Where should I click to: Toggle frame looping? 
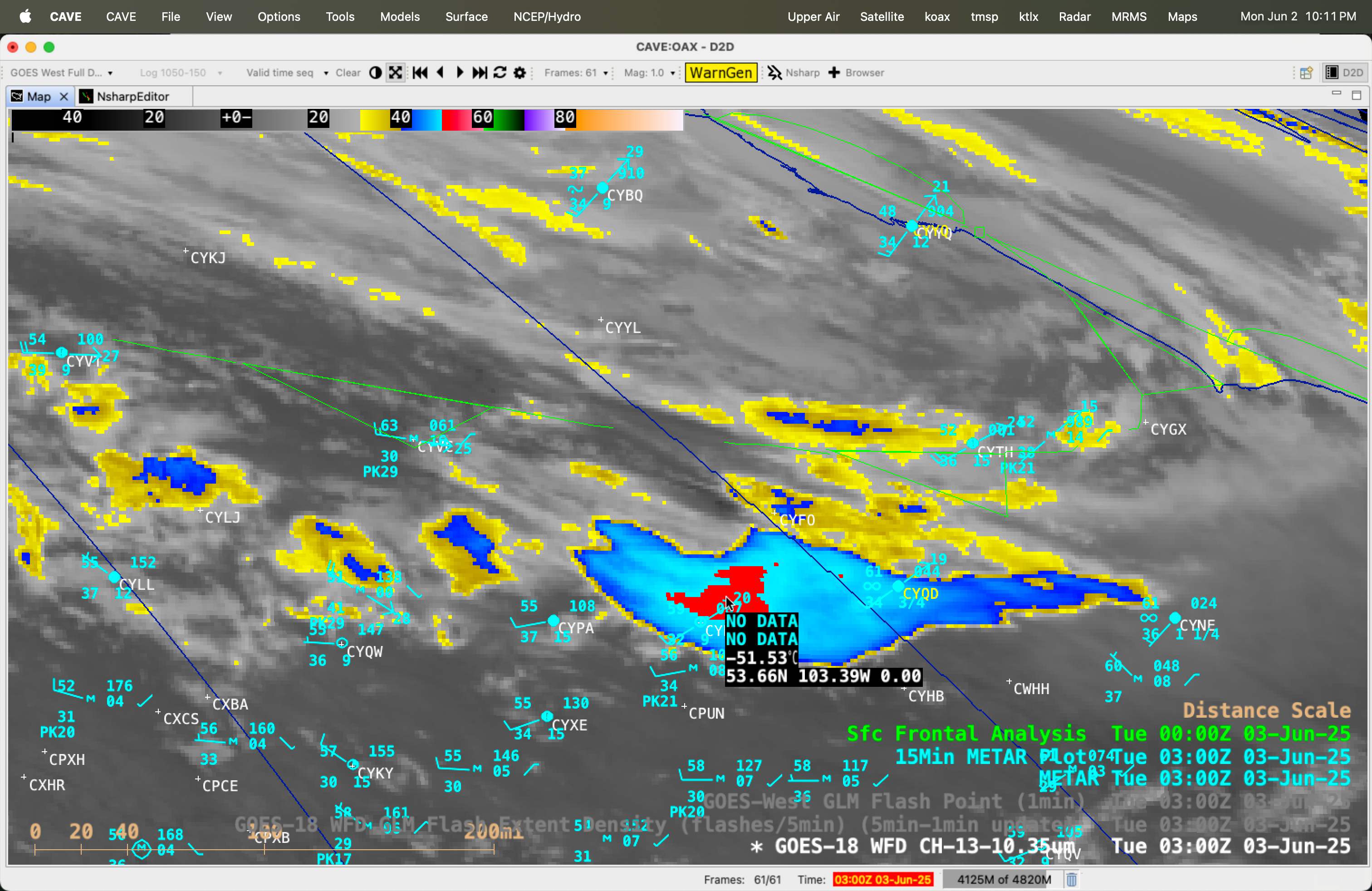(x=500, y=73)
